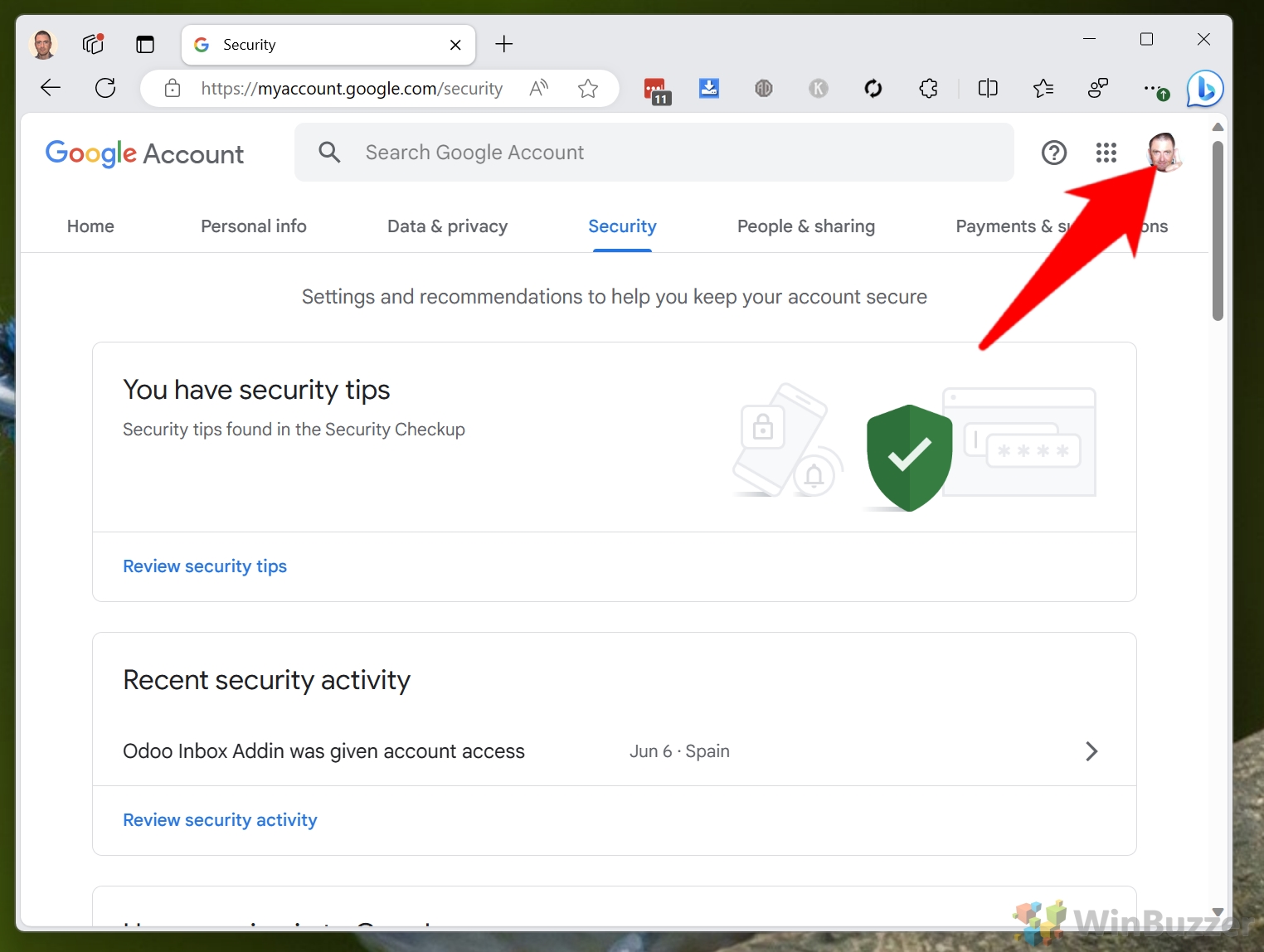
Task: Click the address bar URL
Action: [352, 89]
